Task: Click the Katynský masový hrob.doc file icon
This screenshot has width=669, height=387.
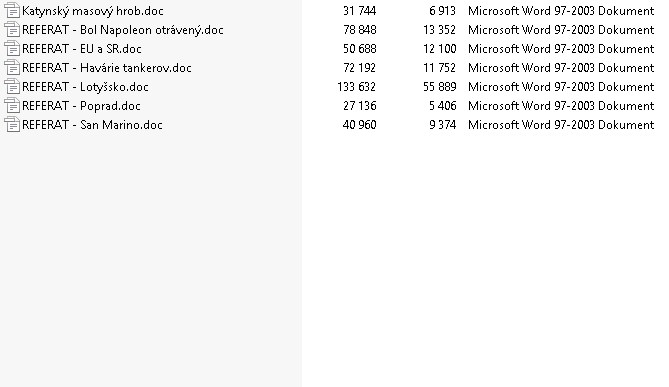Action: pyautogui.click(x=12, y=11)
